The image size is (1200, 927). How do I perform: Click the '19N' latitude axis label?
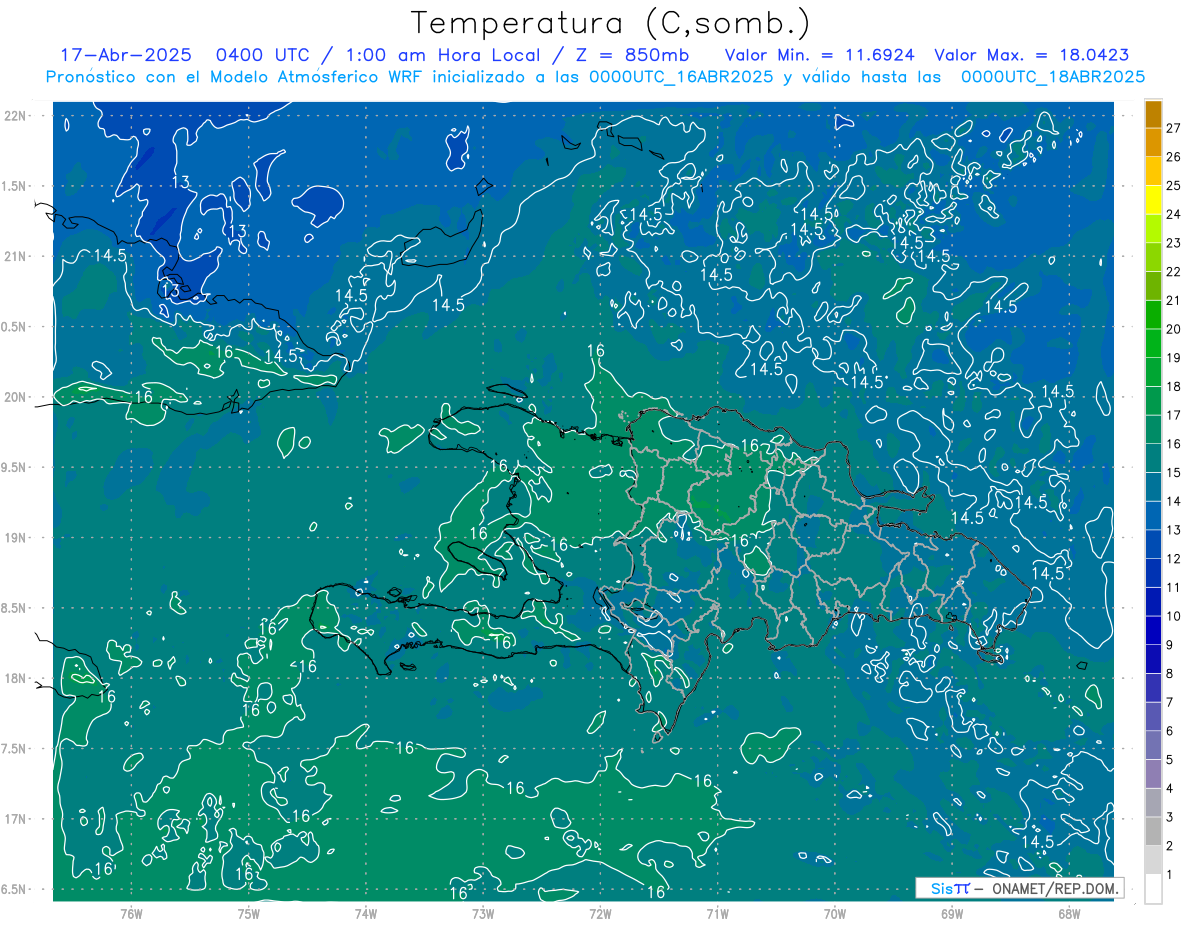pos(17,538)
